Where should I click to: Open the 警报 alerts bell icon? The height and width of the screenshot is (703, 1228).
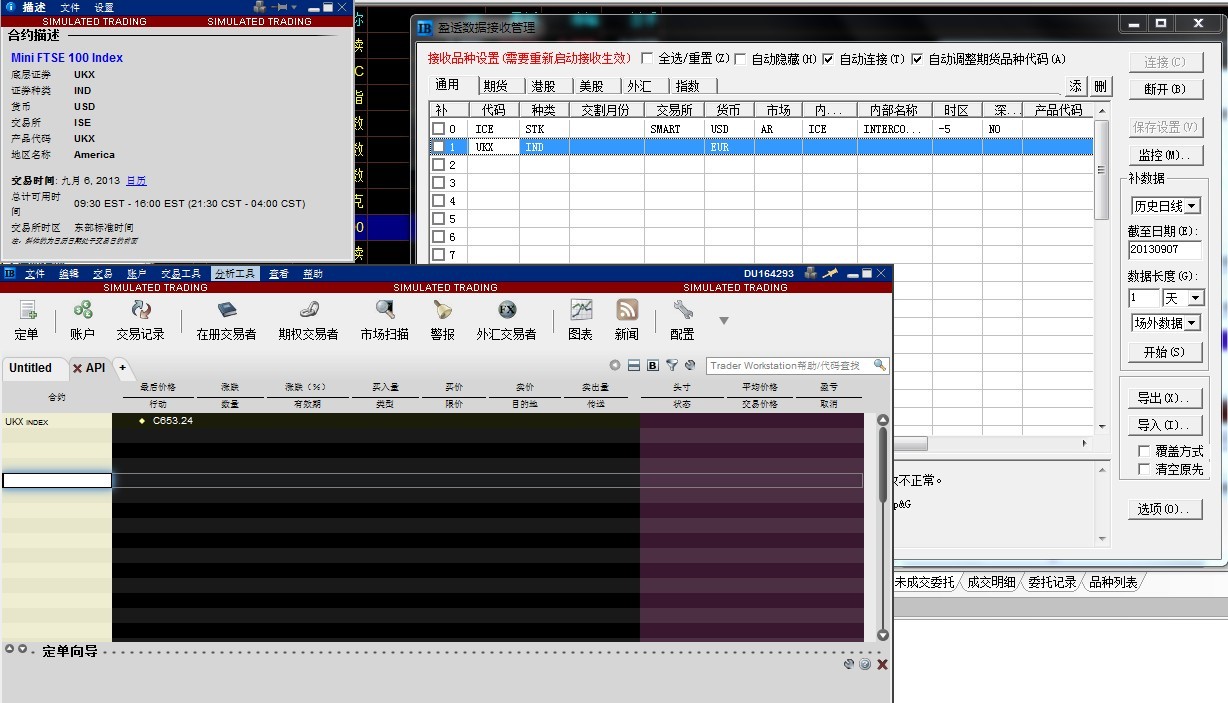coord(442,319)
